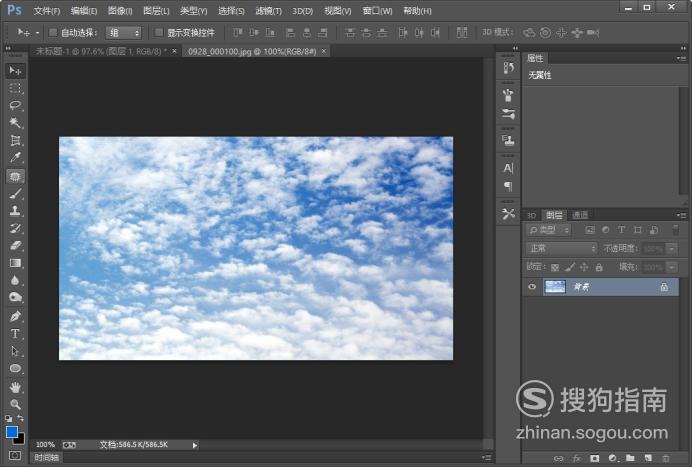Select the Rectangular Marquee tool
Viewport: 692px width, 467px height.
(x=15, y=88)
